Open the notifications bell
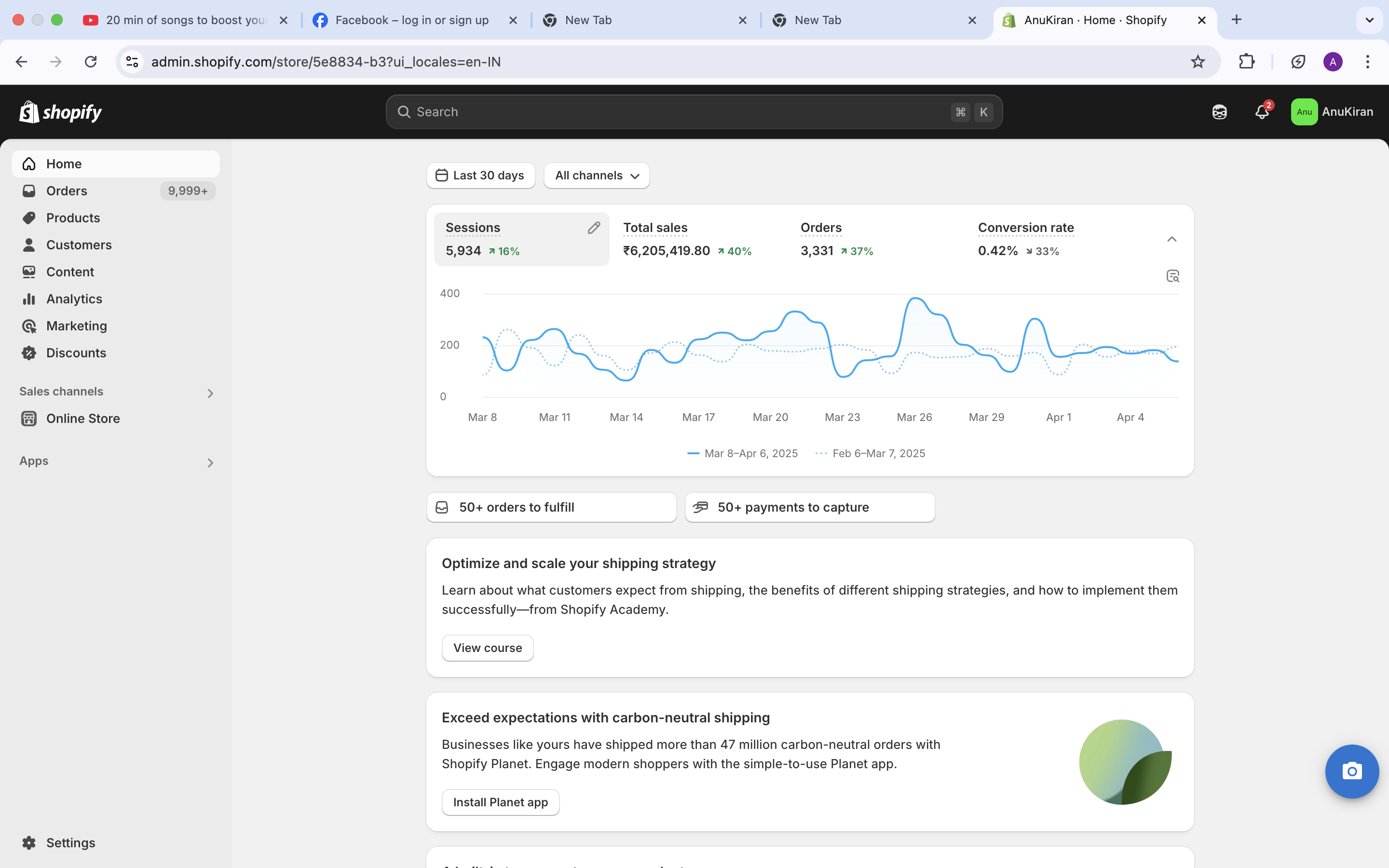 pos(1262,112)
